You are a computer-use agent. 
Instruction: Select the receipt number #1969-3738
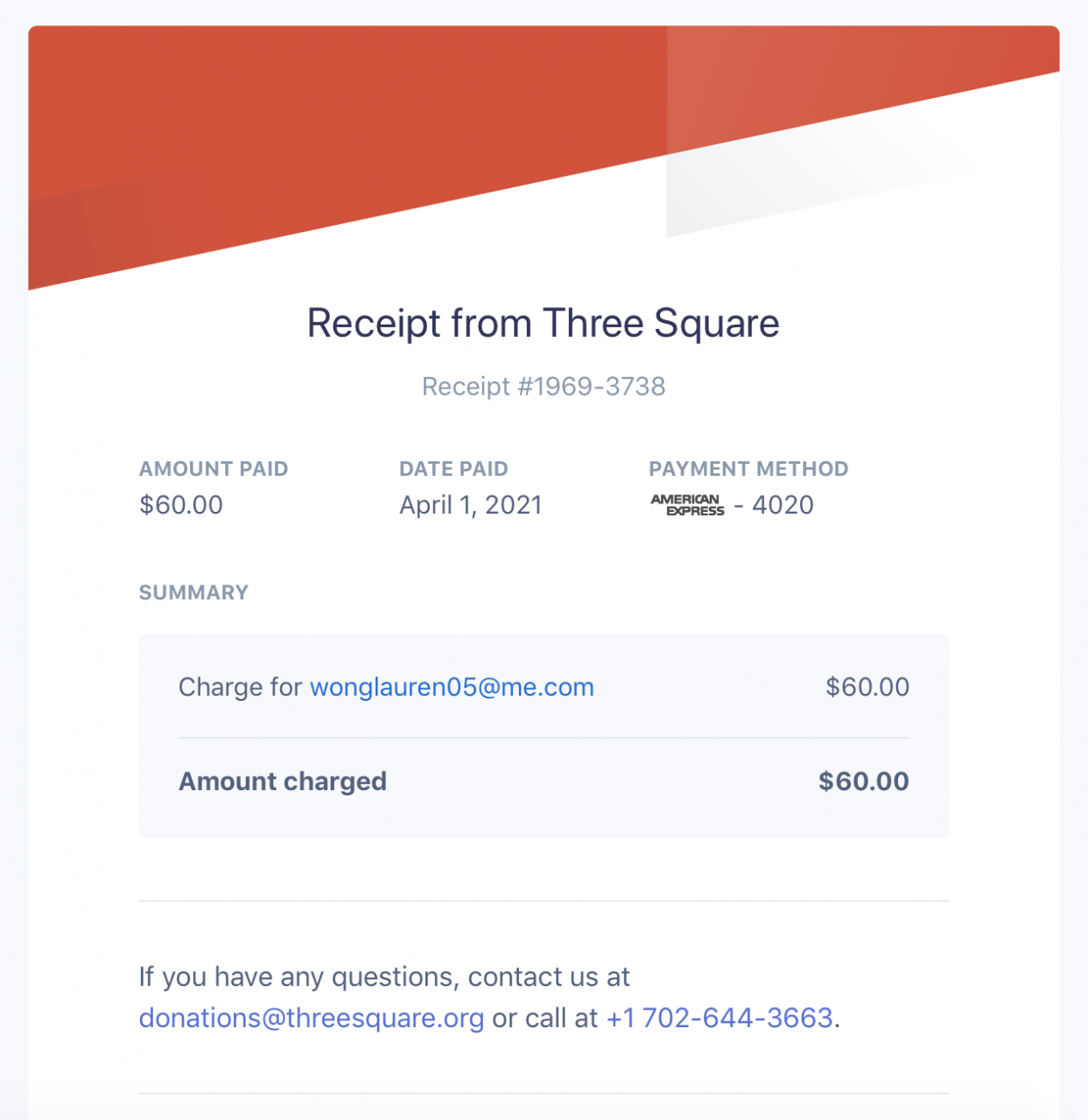[544, 387]
